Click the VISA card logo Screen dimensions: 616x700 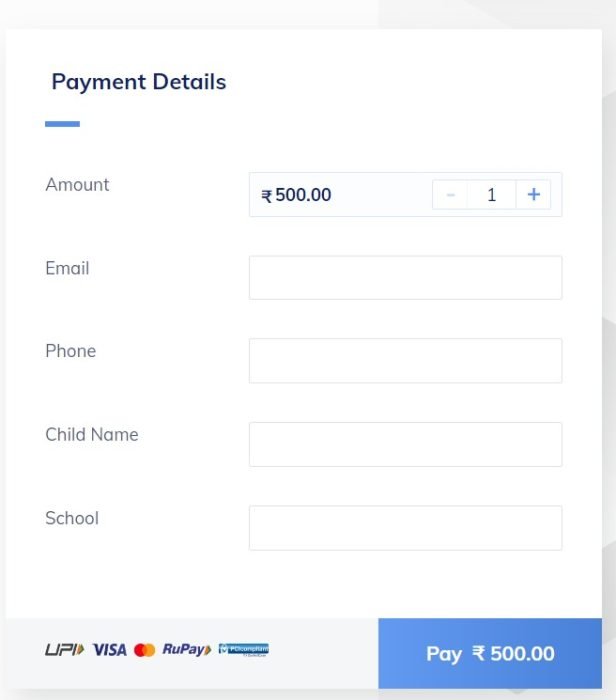[110, 650]
